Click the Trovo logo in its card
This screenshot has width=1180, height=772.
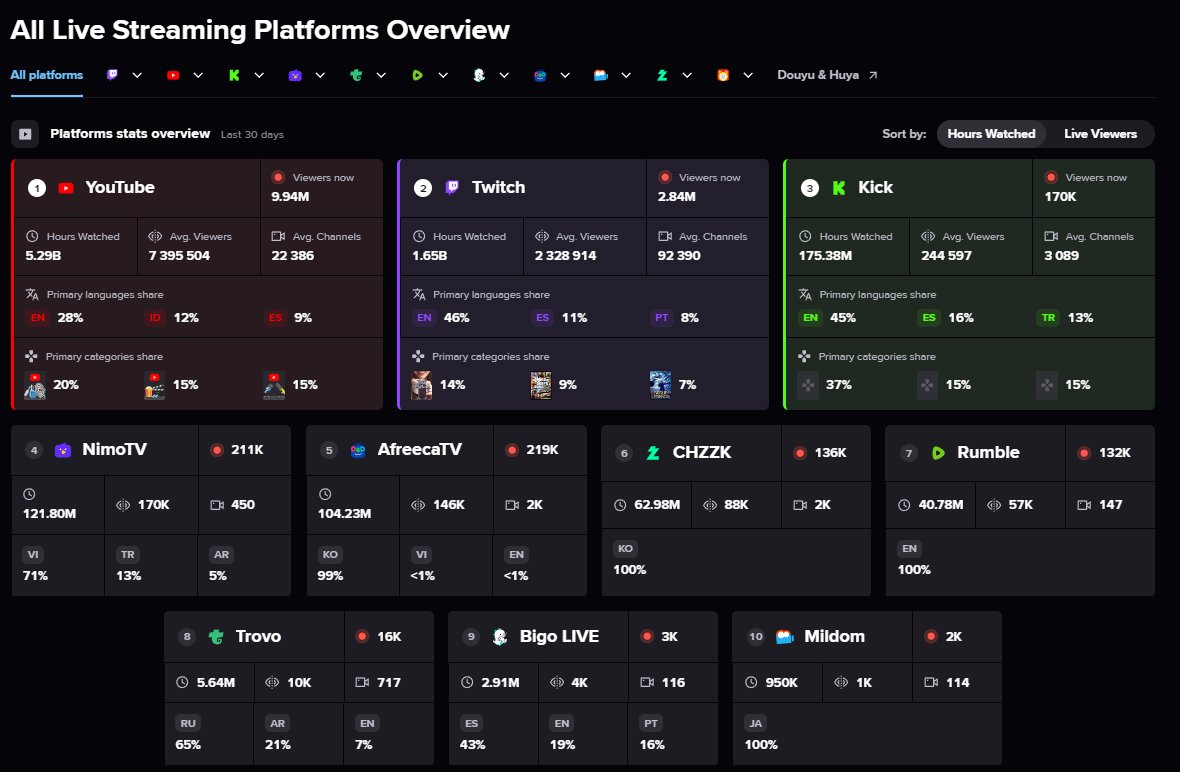click(216, 637)
